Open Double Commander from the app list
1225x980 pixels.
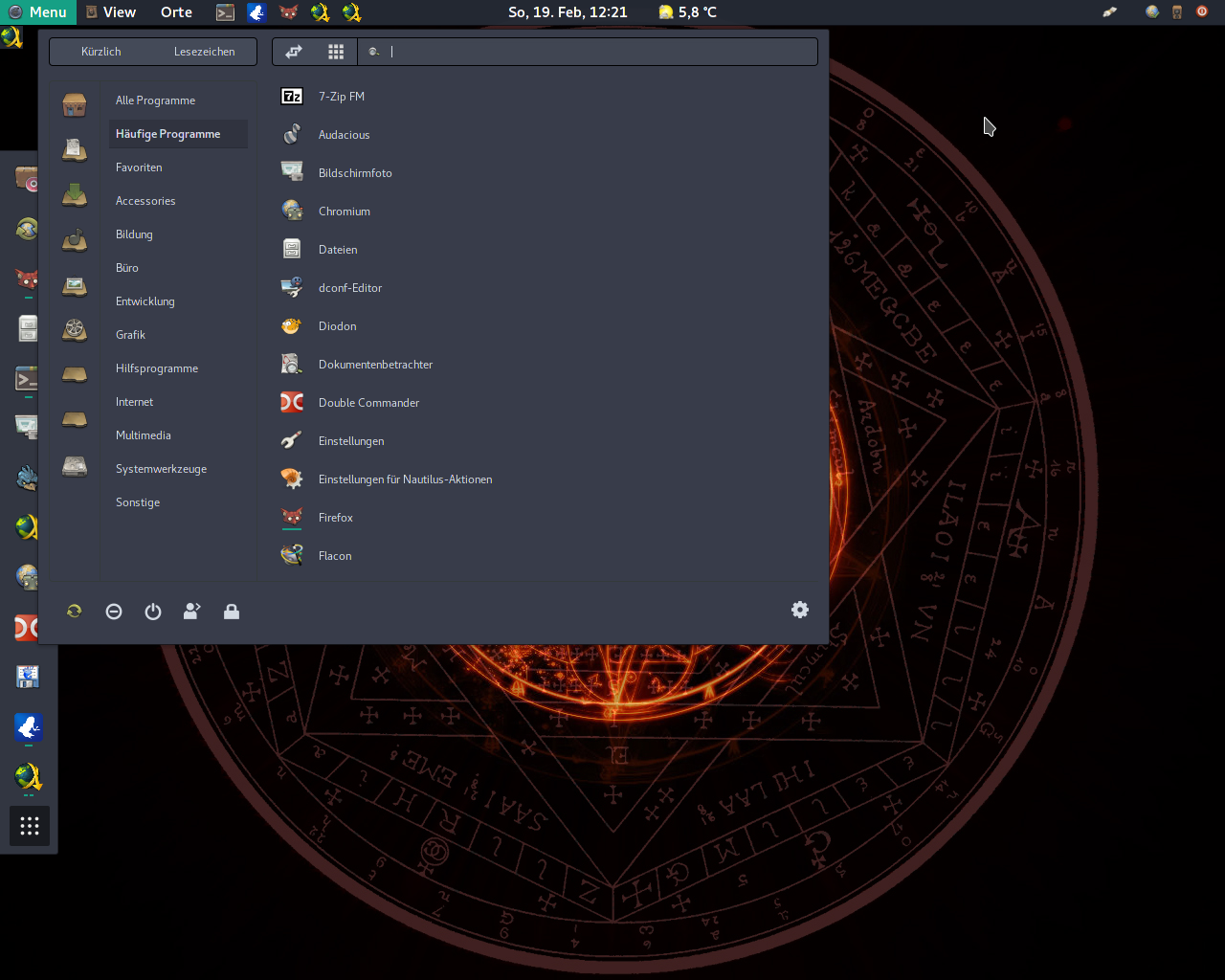368,403
